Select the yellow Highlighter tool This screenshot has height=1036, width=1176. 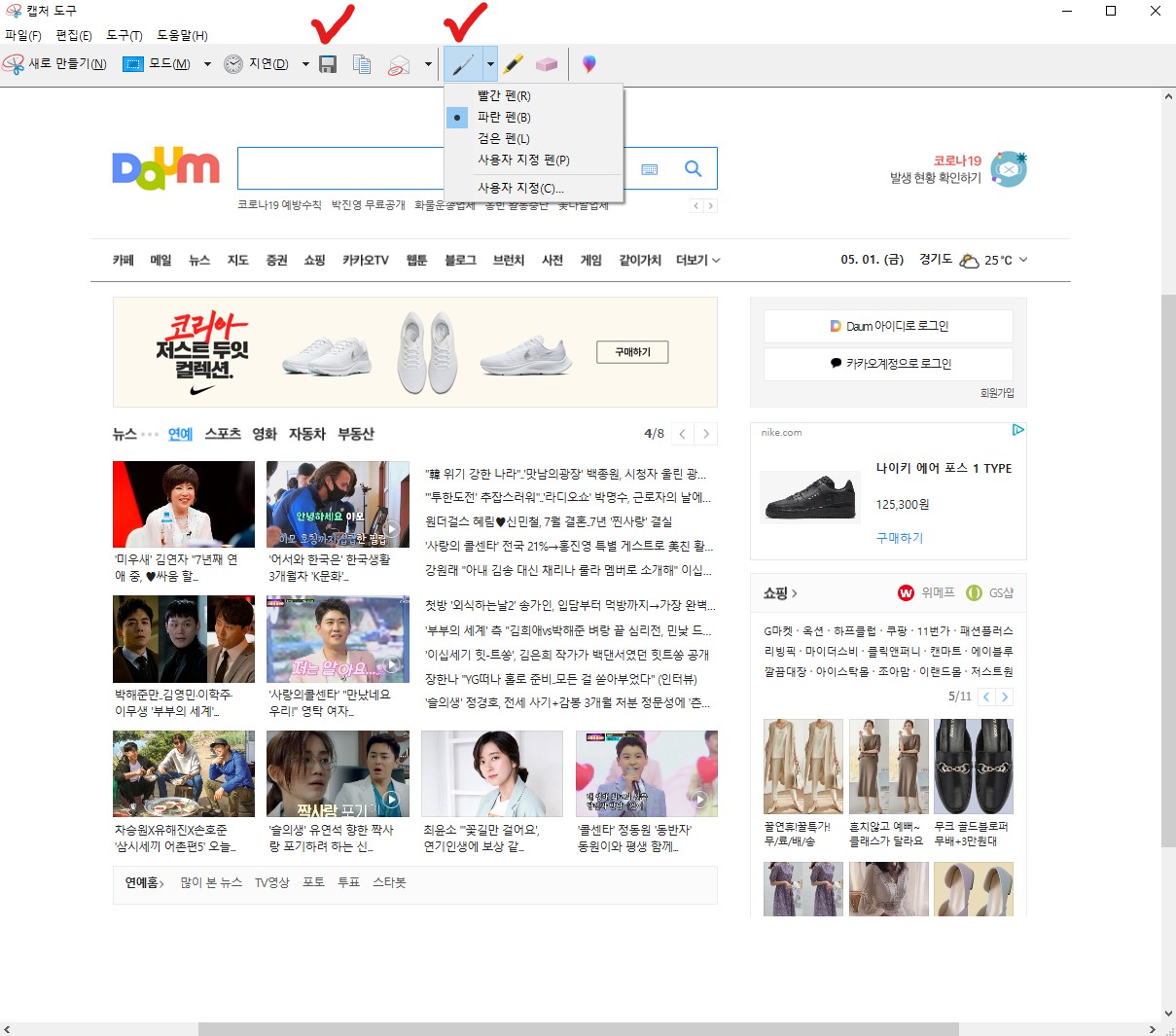click(514, 64)
